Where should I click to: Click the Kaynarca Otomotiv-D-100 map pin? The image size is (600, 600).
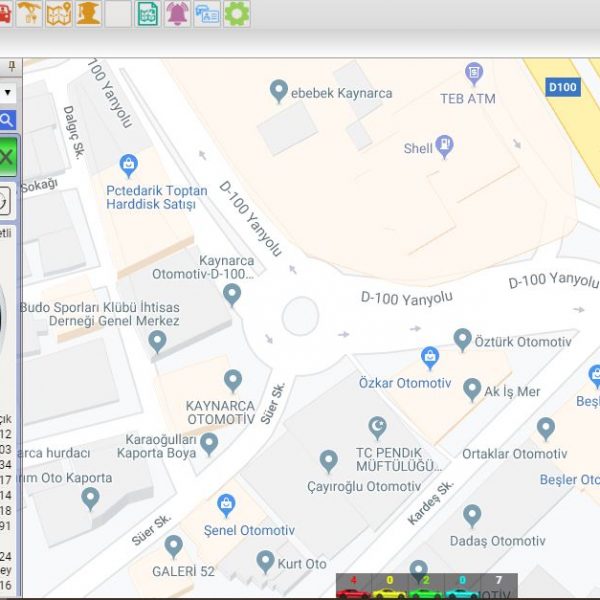[232, 295]
